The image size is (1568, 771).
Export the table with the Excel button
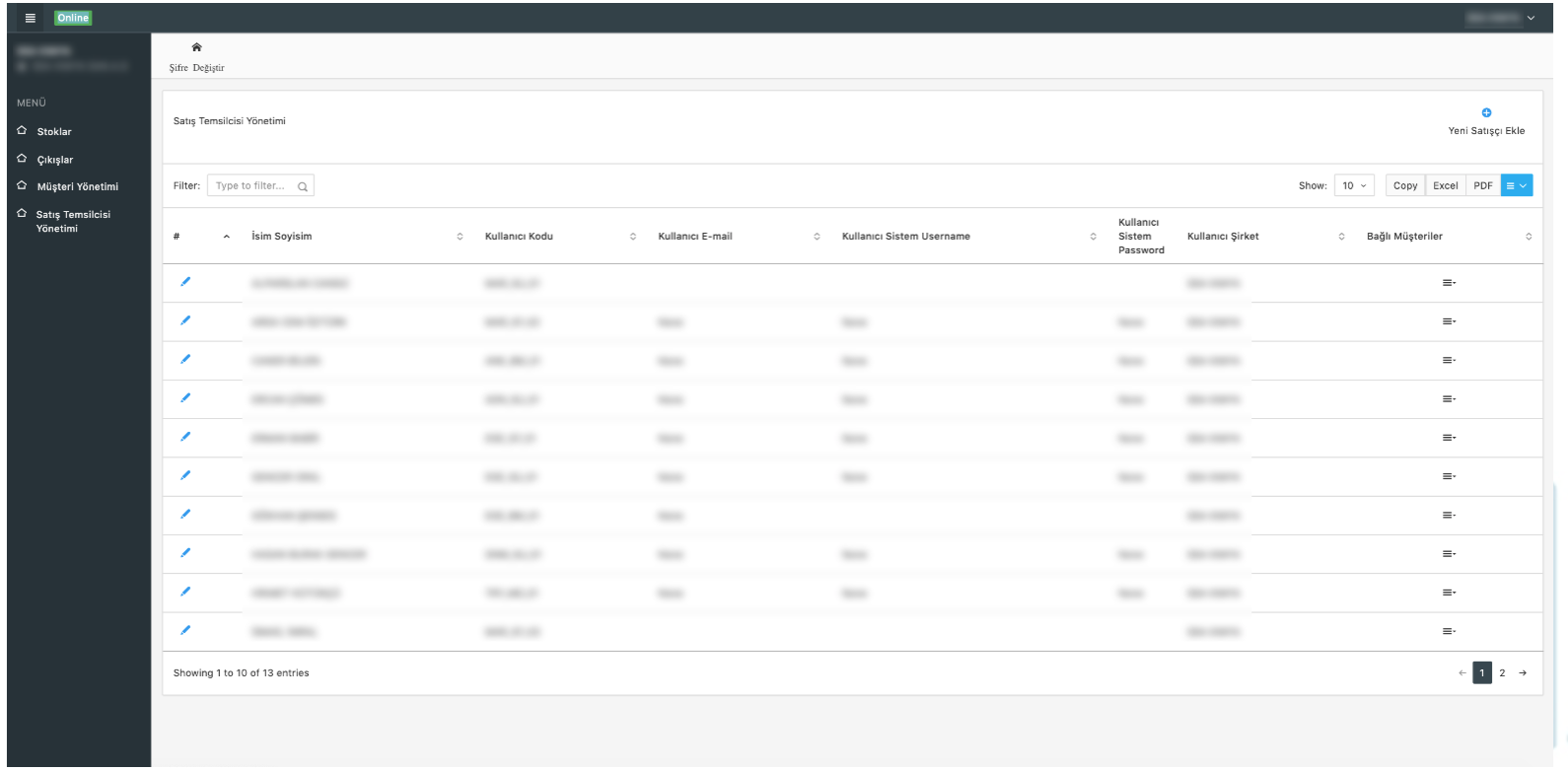[1446, 185]
